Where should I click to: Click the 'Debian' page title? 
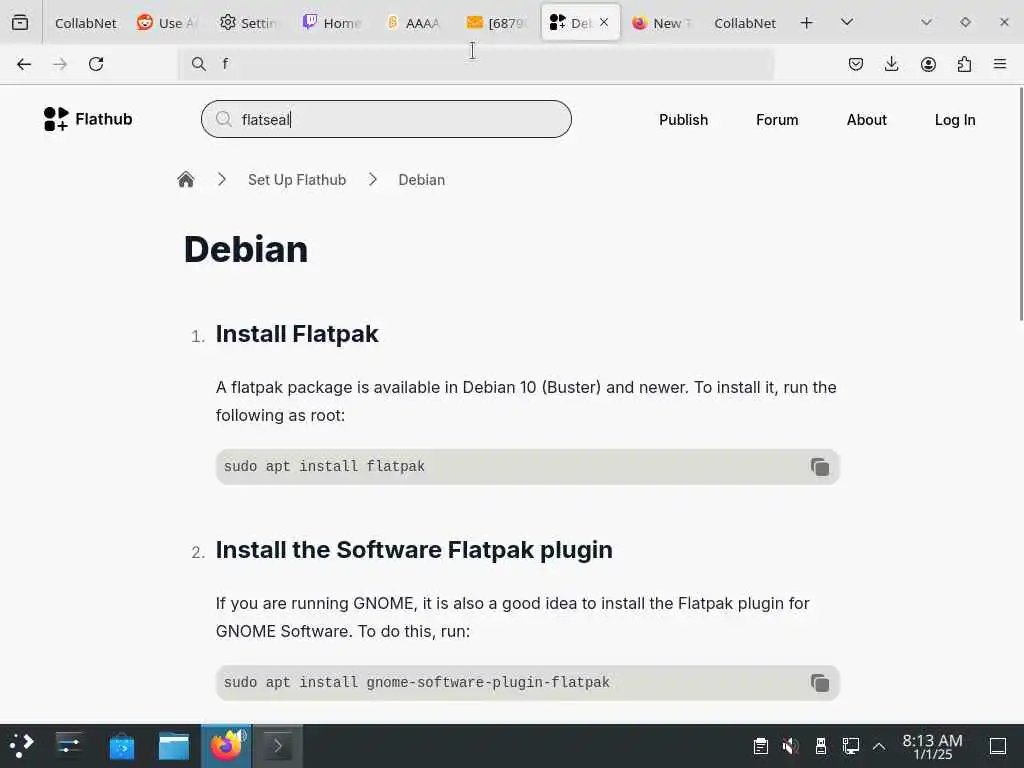click(x=246, y=249)
